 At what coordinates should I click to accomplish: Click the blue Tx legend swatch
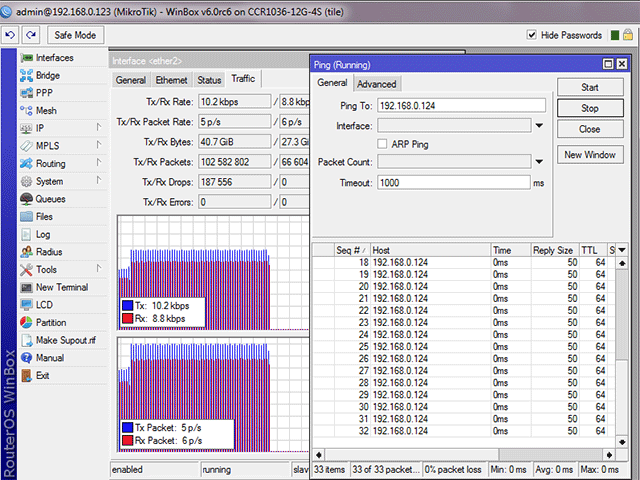(128, 305)
